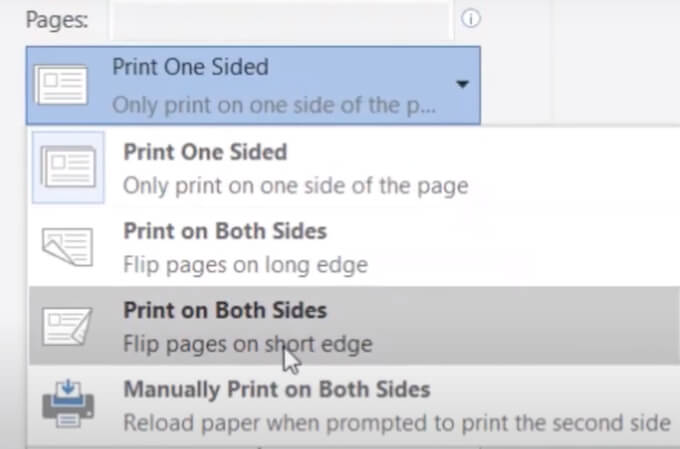Collapse the duplex dropdown using its arrow
Image resolution: width=680 pixels, height=449 pixels.
(x=462, y=85)
